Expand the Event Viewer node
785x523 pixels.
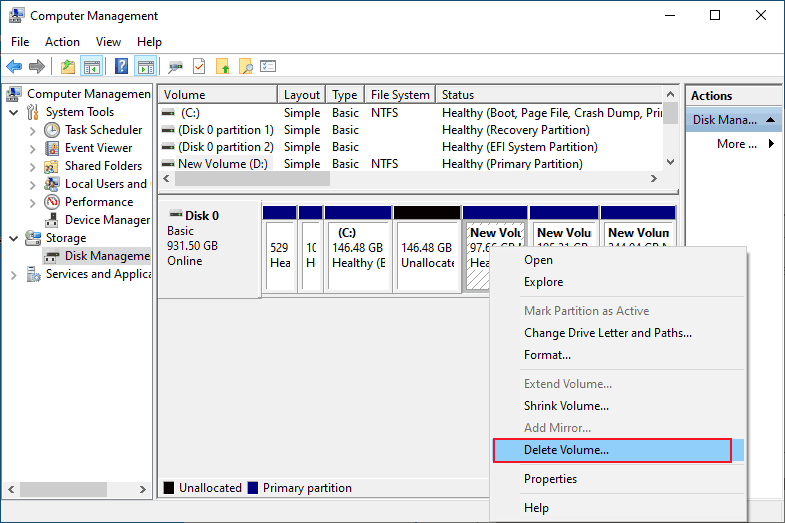(33, 149)
